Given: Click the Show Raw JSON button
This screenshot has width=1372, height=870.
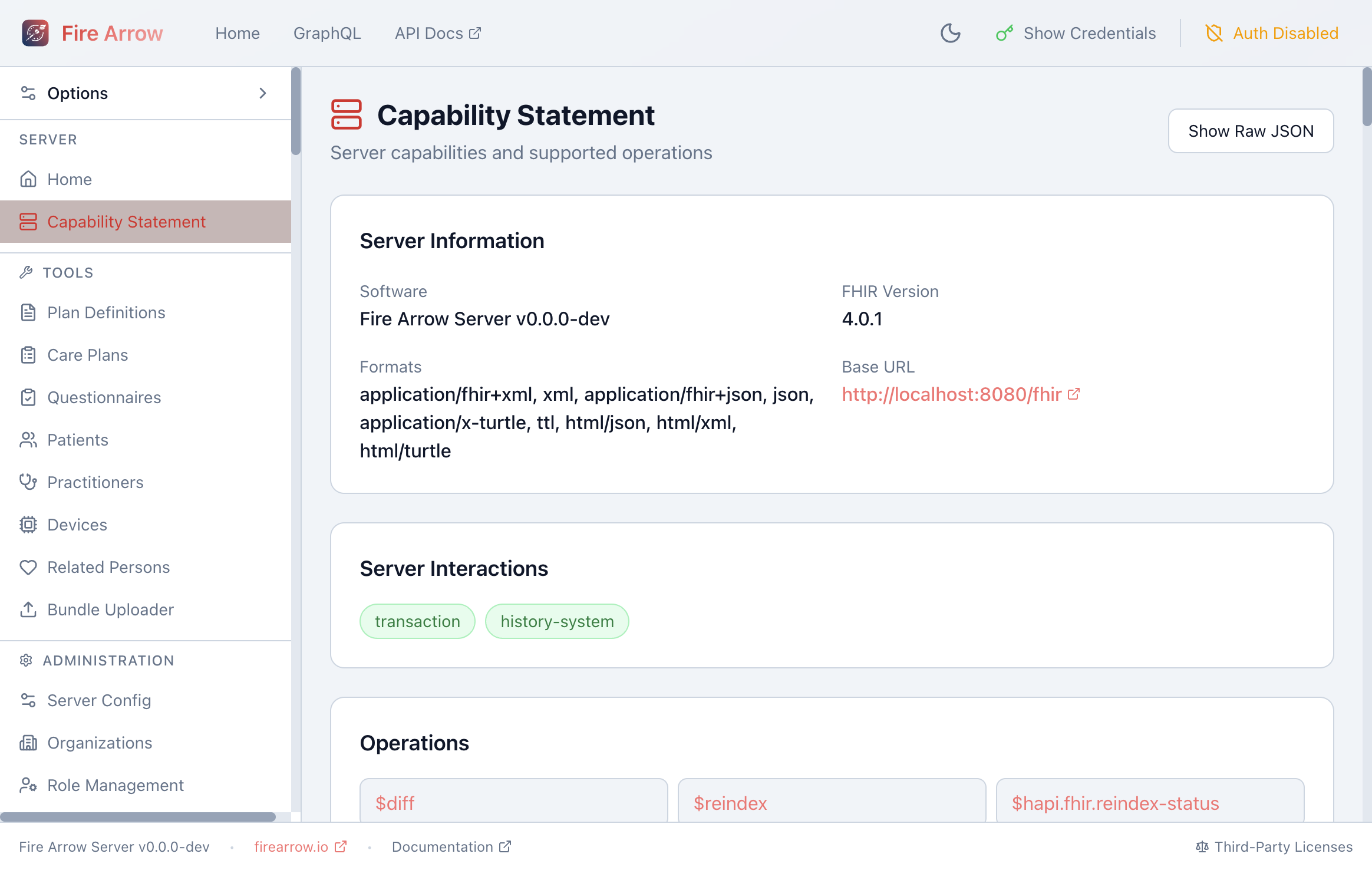Looking at the screenshot, I should (x=1251, y=131).
